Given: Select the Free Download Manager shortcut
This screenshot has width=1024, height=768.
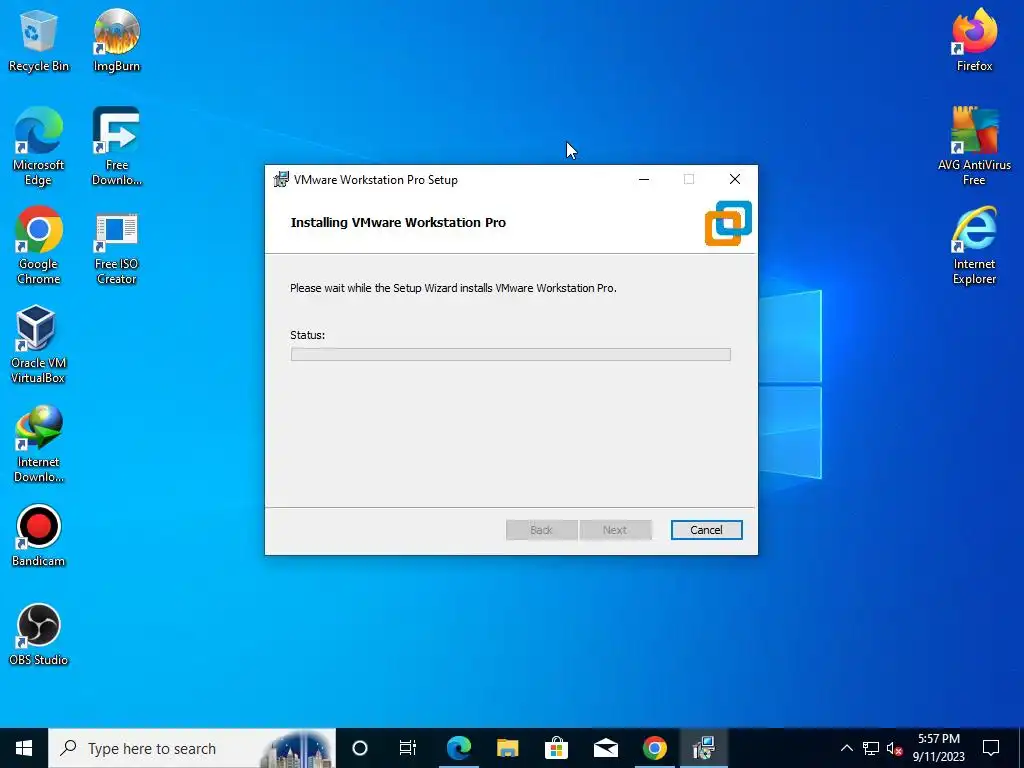Looking at the screenshot, I should (116, 146).
